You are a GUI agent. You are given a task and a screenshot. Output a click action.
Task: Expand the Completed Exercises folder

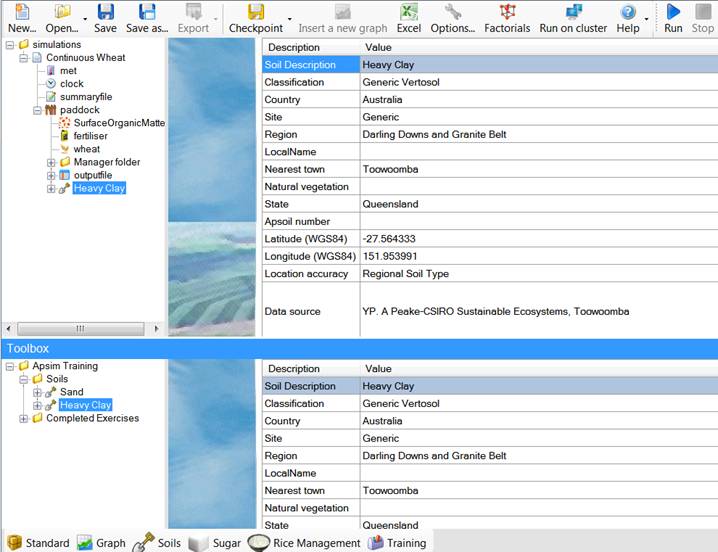(24, 418)
